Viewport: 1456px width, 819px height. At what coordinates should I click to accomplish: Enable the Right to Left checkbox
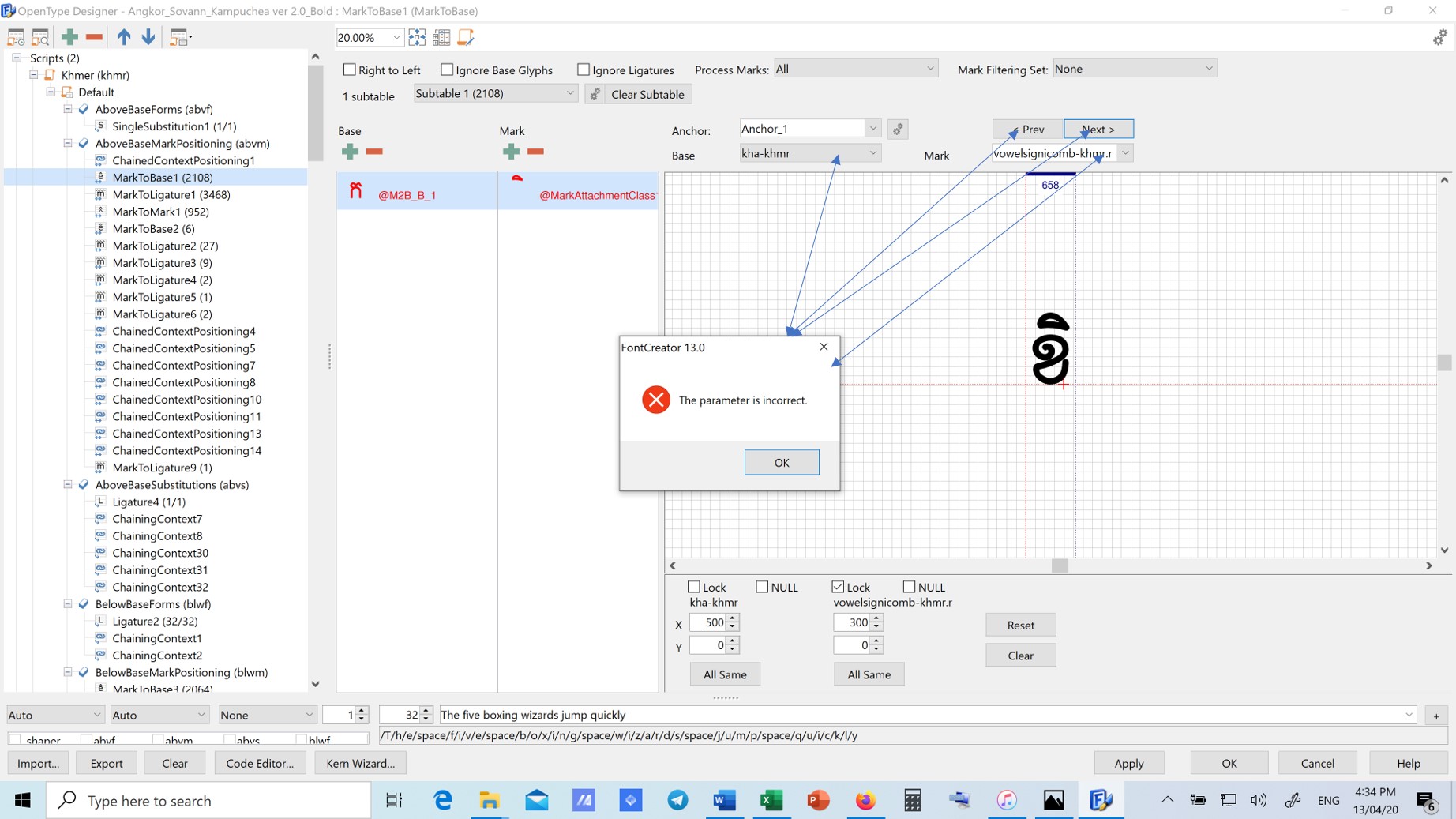[x=349, y=70]
